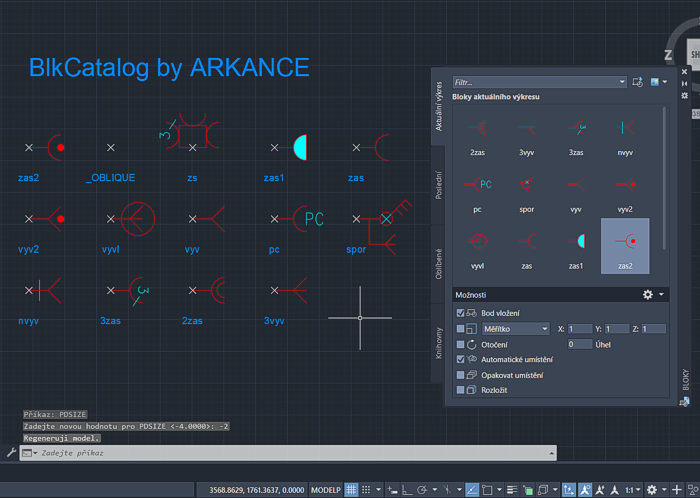Toggle object snap tracking in status bar

(x=471, y=490)
